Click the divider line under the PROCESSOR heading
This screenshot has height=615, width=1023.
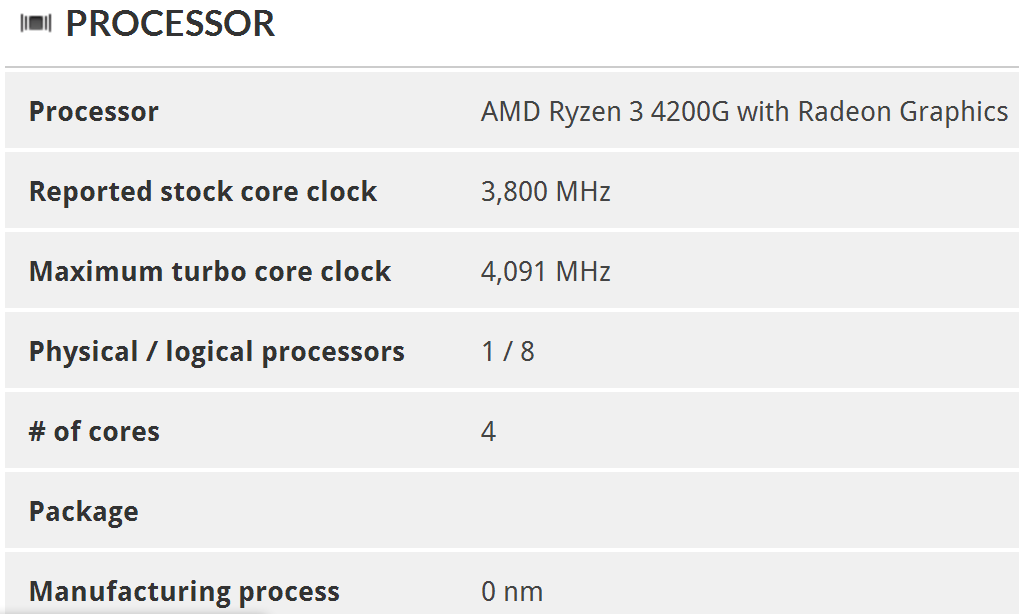511,67
